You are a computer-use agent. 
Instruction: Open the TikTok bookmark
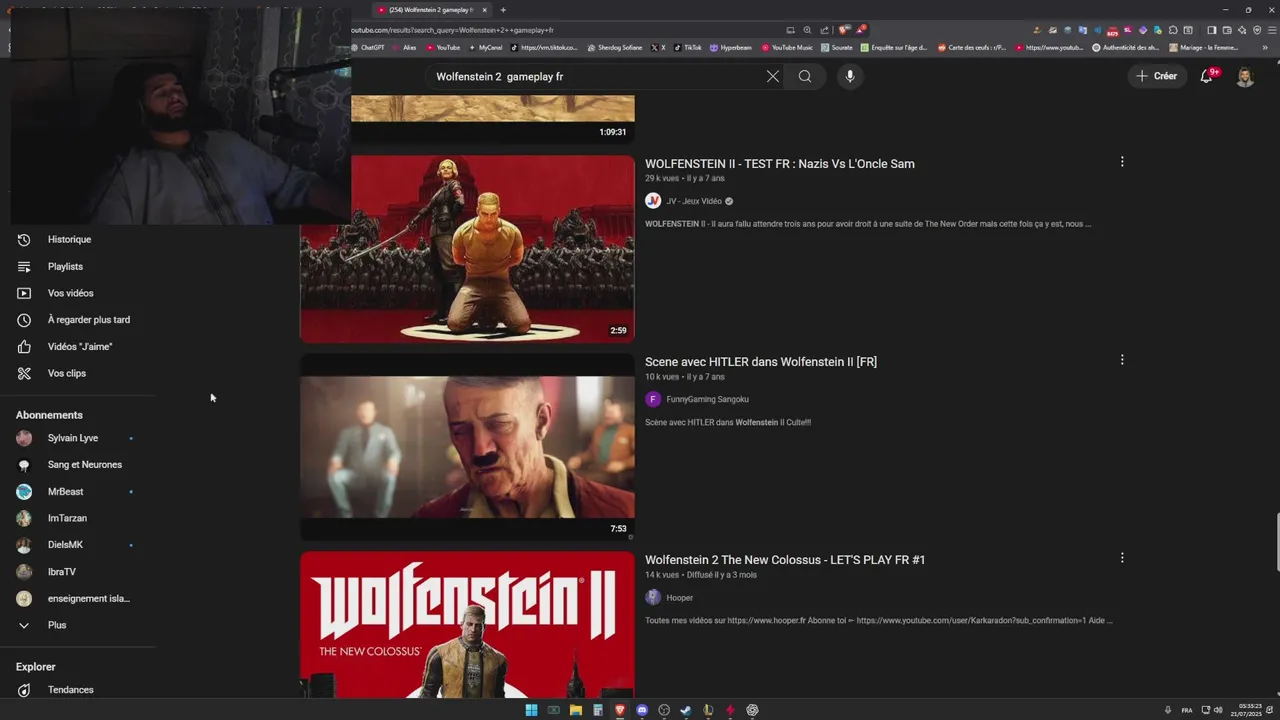(x=687, y=47)
